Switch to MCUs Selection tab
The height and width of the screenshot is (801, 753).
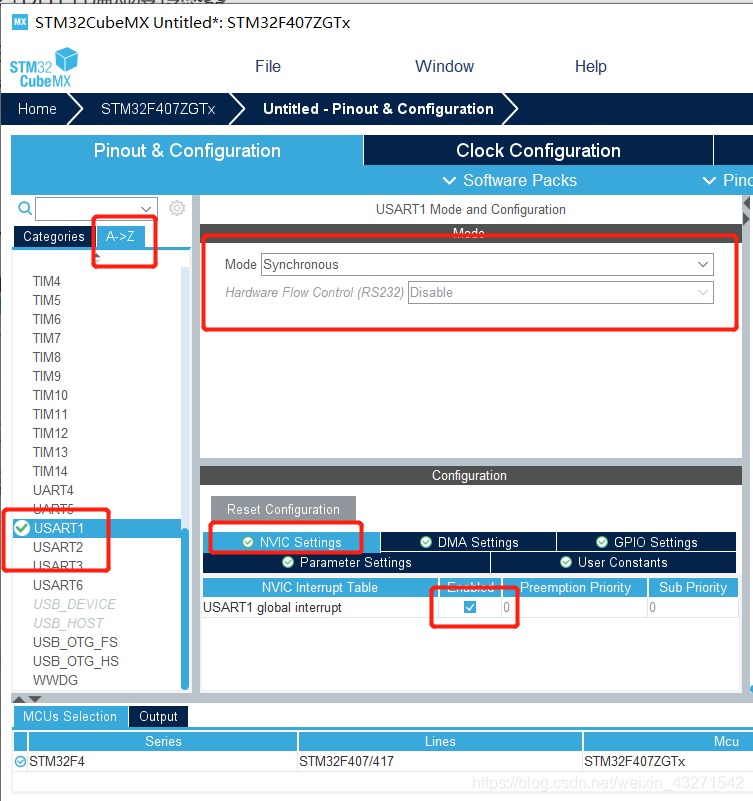(70, 716)
